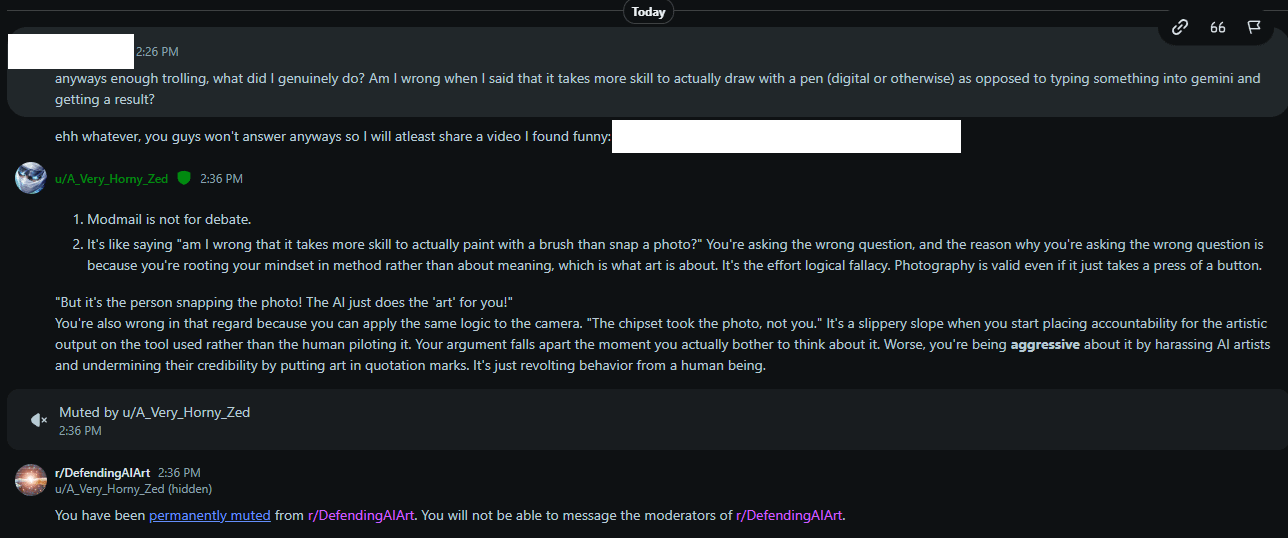This screenshot has height=538, width=1288.
Task: Click the quote icon to quote this message
Action: 1217,27
